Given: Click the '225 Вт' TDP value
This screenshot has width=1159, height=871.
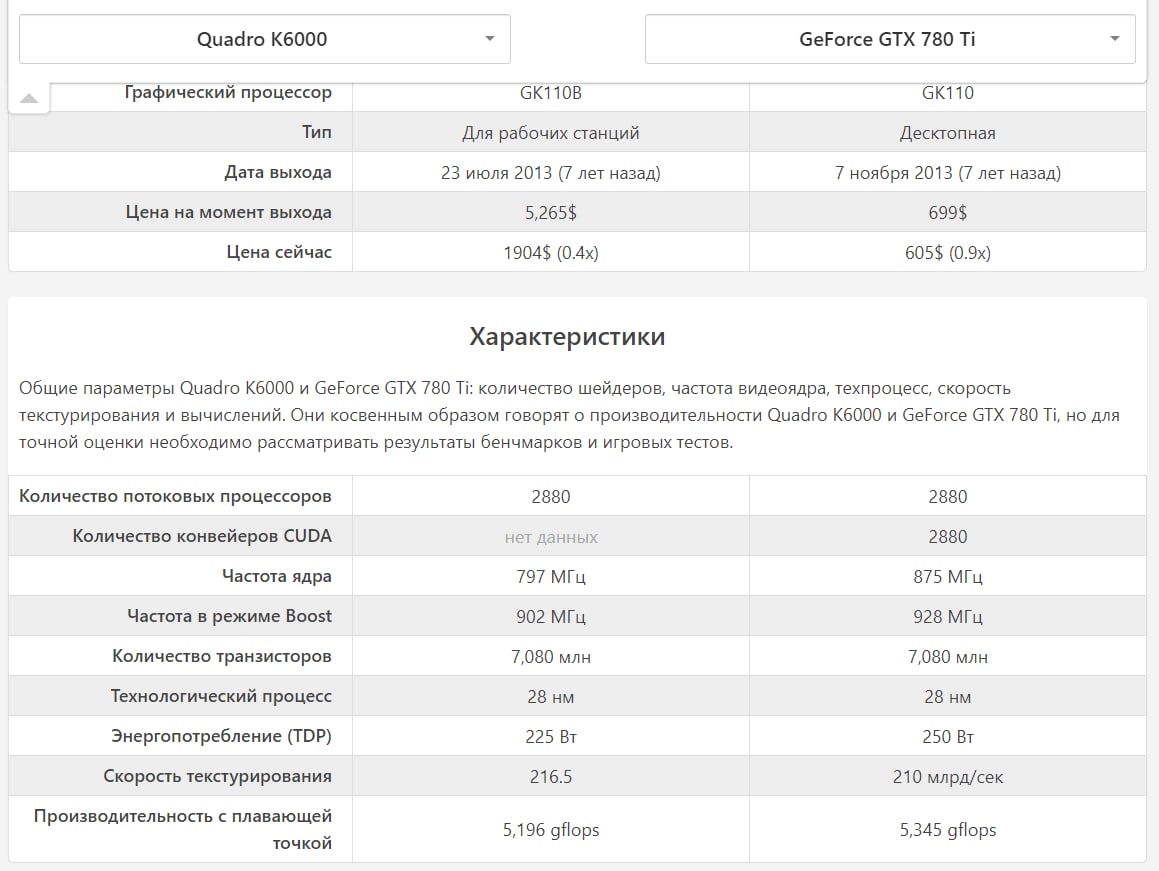Looking at the screenshot, I should 551,736.
